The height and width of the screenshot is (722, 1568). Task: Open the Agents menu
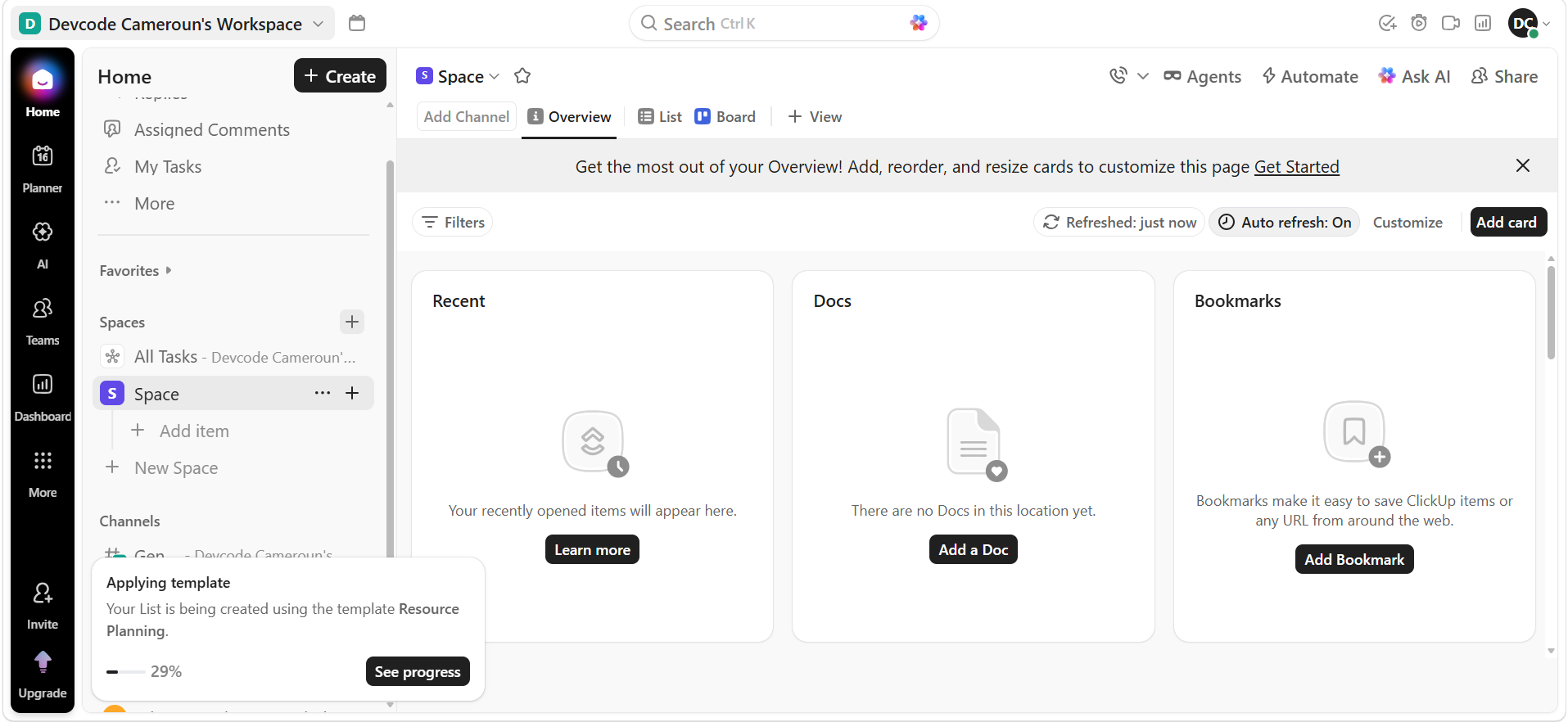coord(1203,76)
